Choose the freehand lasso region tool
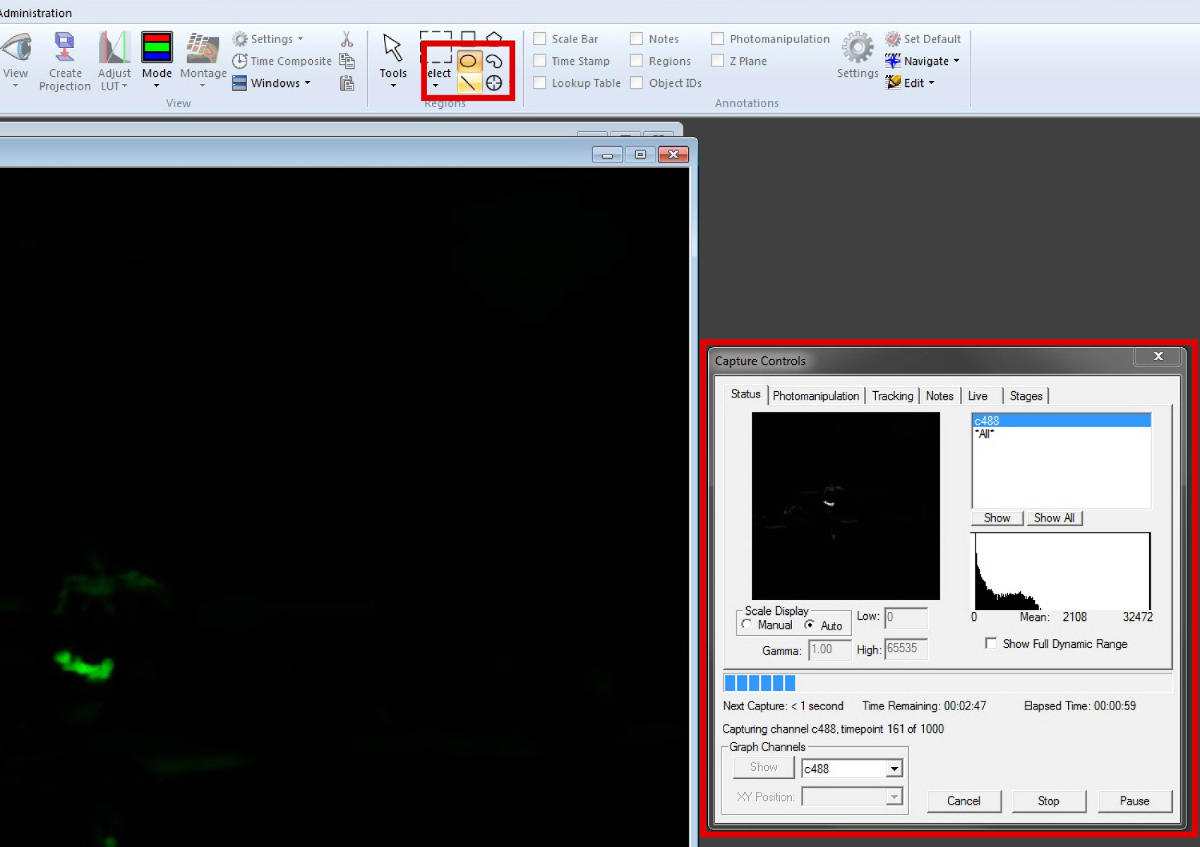 pyautogui.click(x=494, y=61)
